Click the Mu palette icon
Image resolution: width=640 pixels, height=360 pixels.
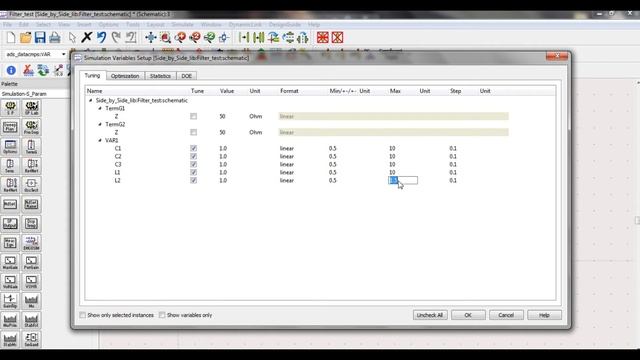coord(31,301)
